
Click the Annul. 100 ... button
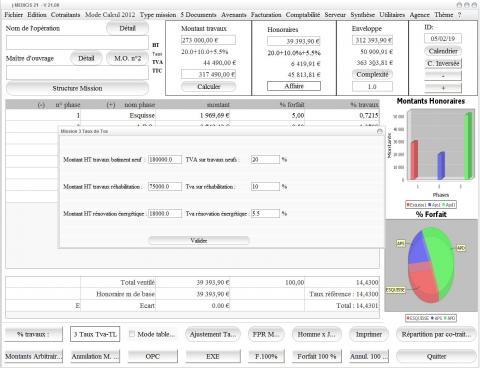coord(369,356)
